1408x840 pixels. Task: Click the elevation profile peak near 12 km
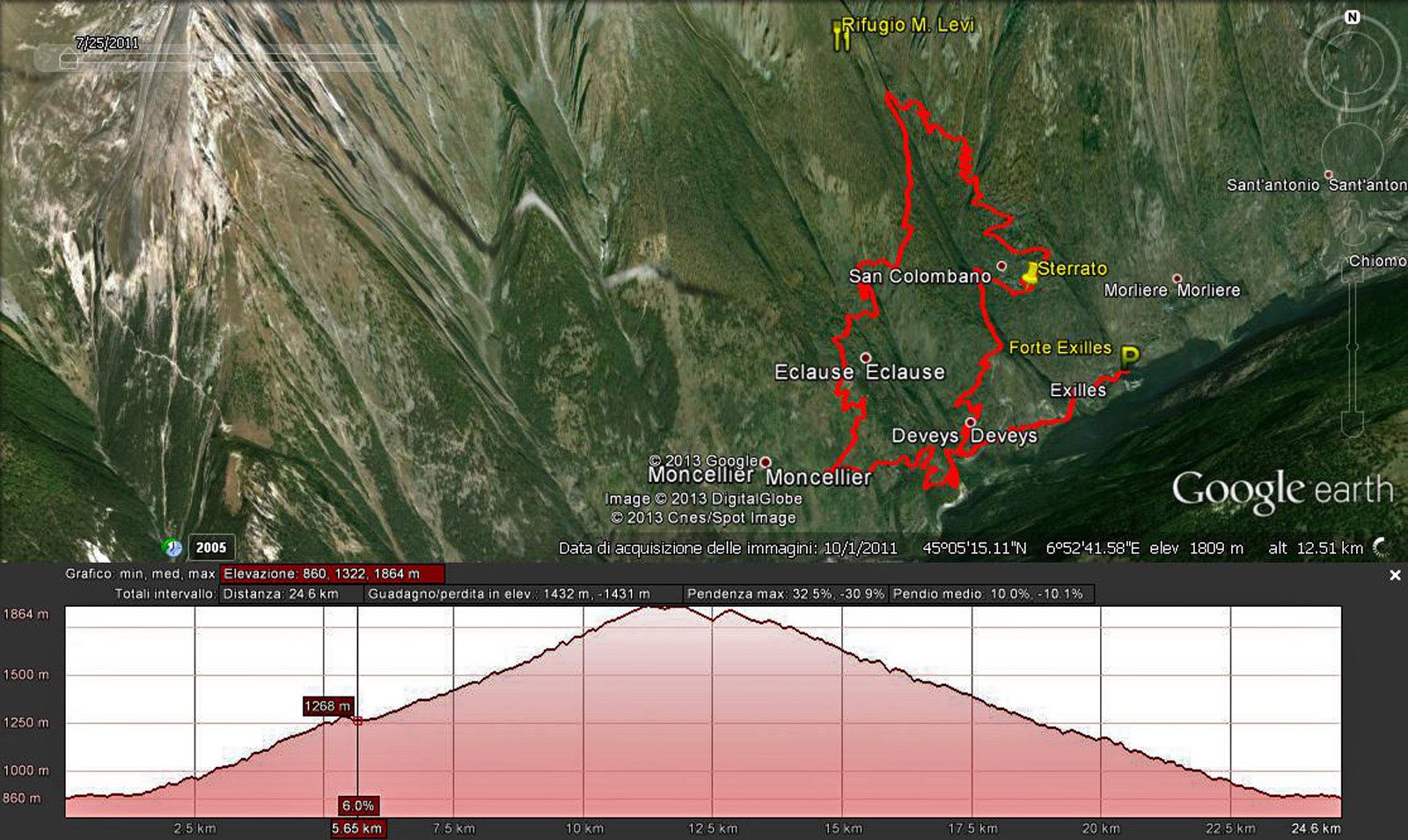click(x=664, y=608)
